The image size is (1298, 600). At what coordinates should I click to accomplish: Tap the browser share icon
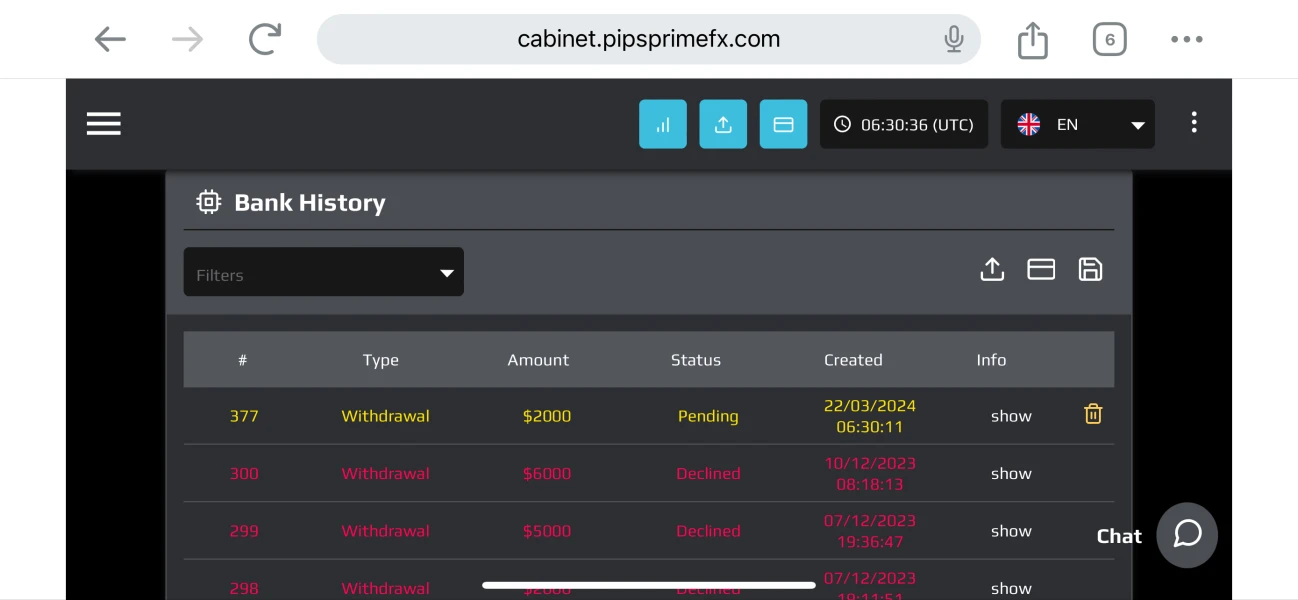[1033, 40]
